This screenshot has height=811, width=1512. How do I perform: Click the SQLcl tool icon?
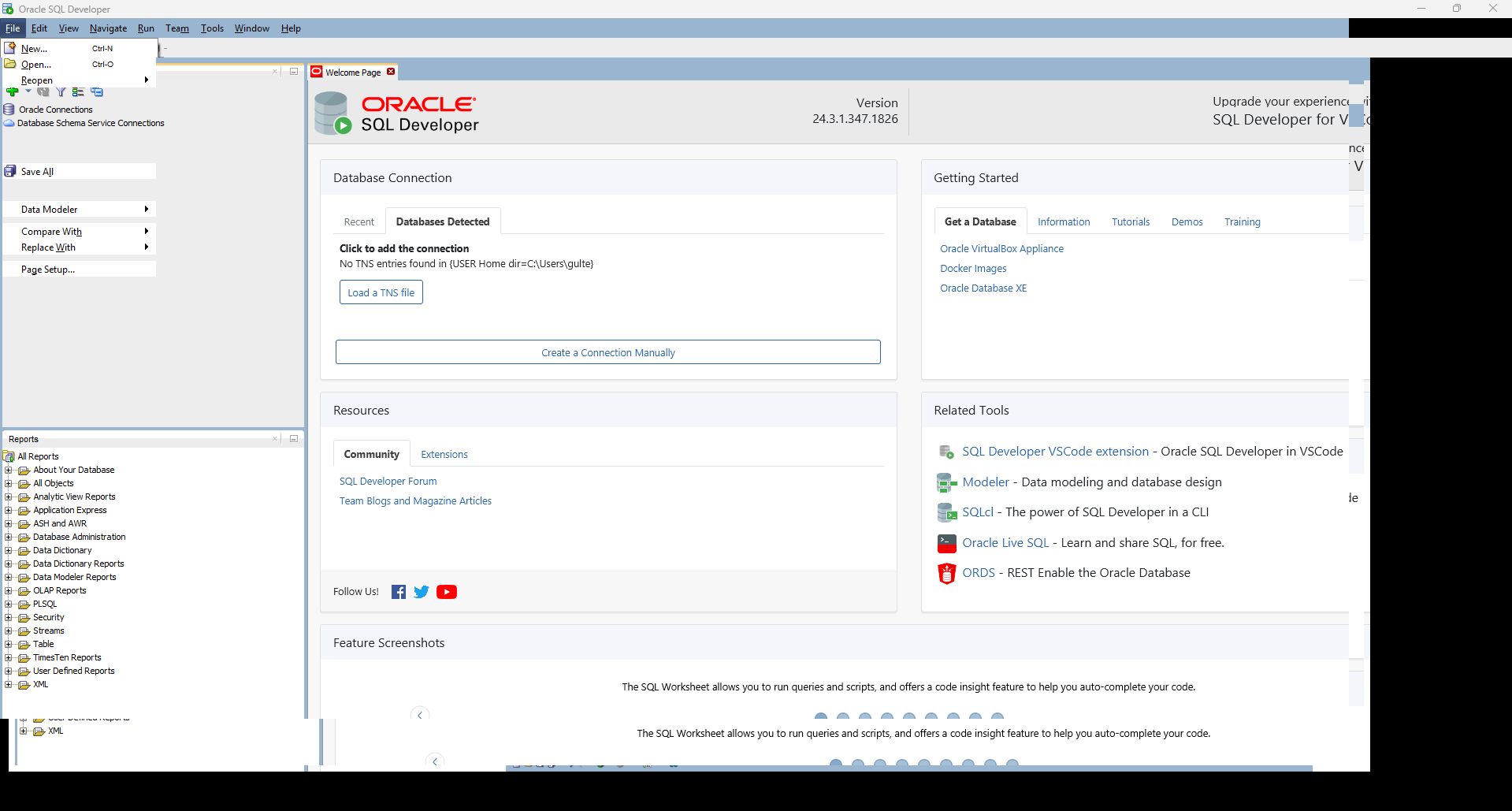pos(946,512)
